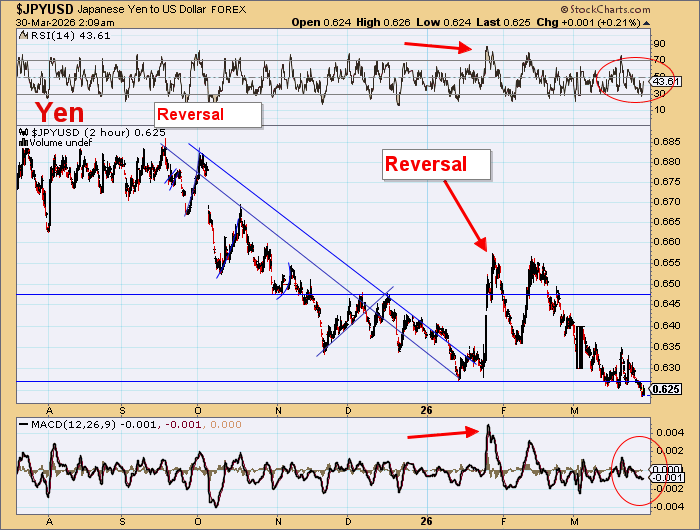The width and height of the screenshot is (700, 530).
Task: Select the right Reversal annotation box
Action: (436, 164)
